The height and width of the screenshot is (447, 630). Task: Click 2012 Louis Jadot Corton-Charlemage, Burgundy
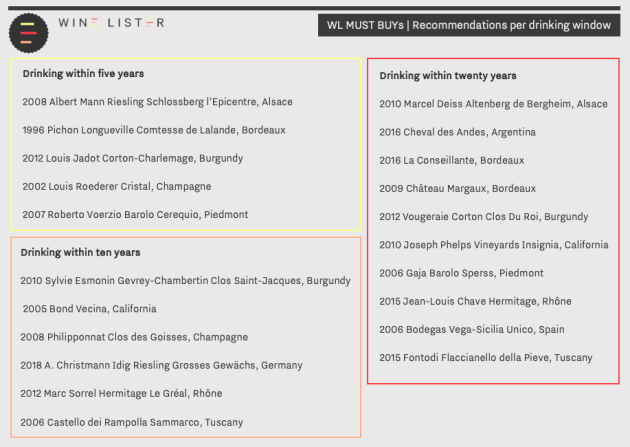click(133, 158)
